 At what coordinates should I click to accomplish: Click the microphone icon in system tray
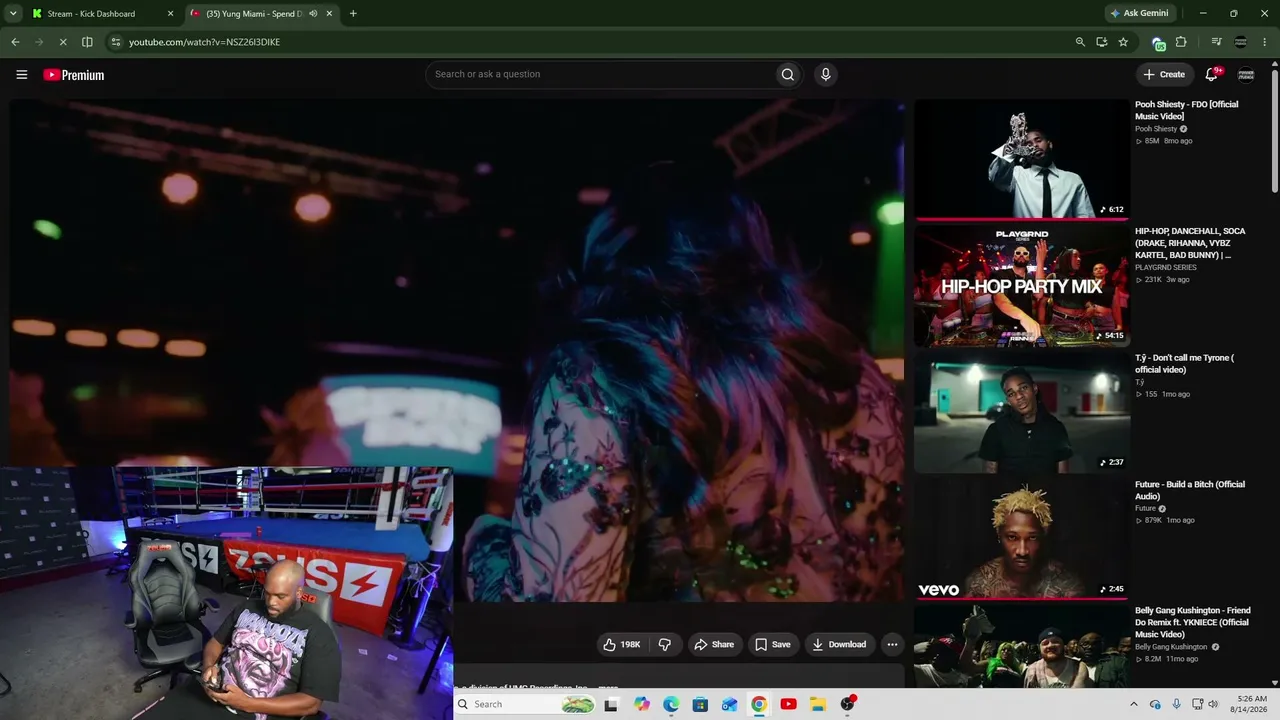1176,704
